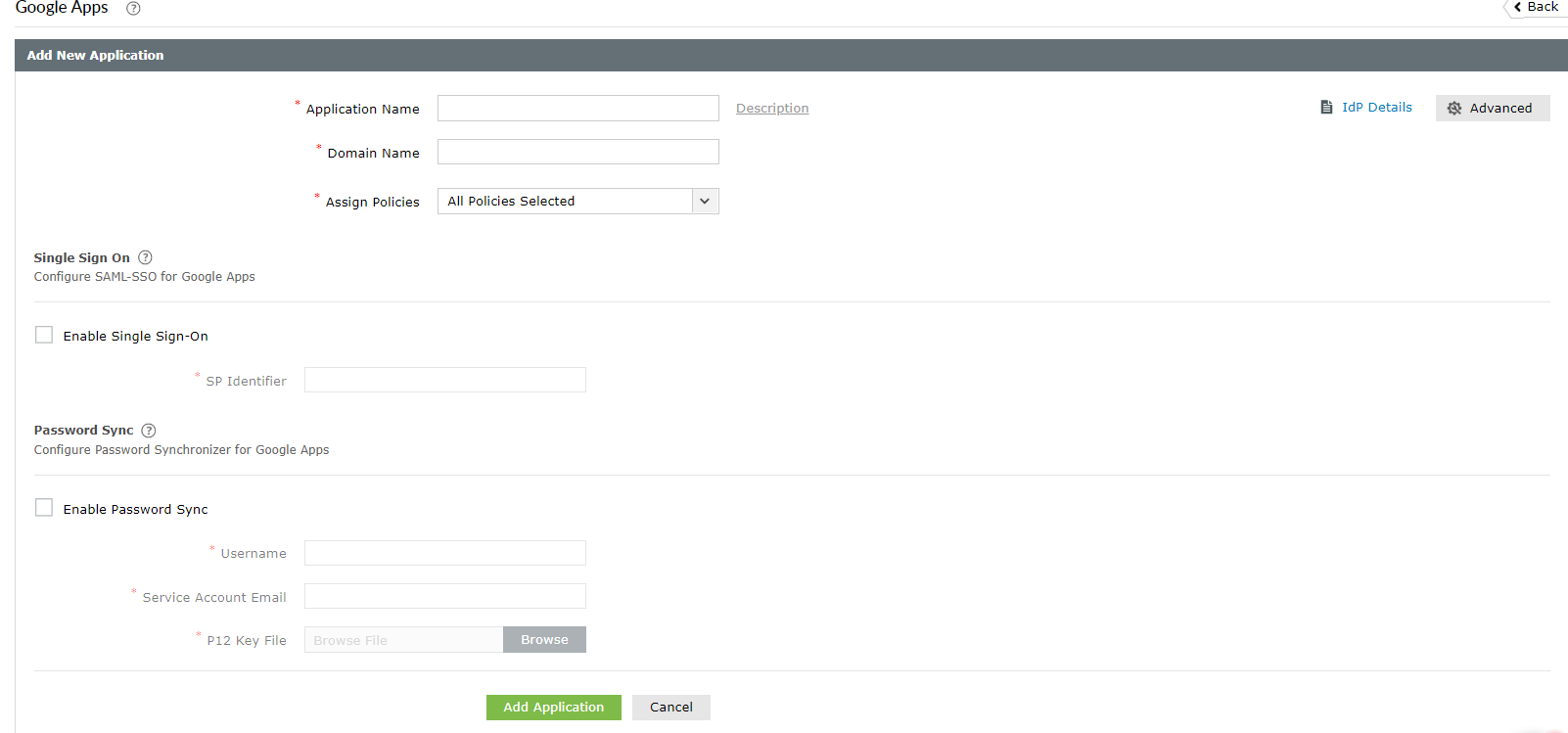Click the Add Application button

tap(554, 708)
